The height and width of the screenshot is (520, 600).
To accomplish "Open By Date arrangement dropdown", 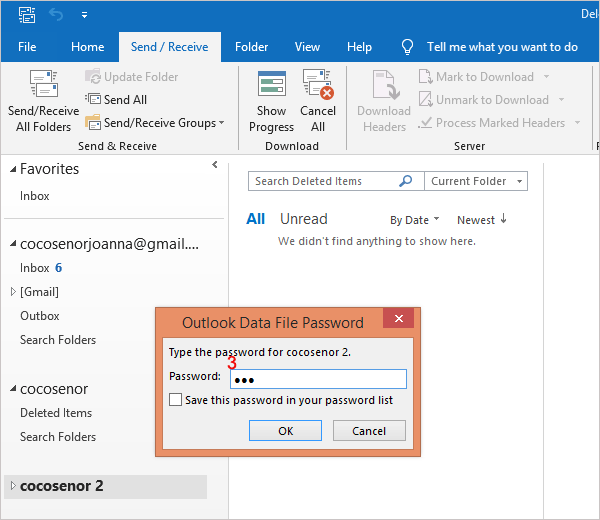I will pyautogui.click(x=415, y=220).
